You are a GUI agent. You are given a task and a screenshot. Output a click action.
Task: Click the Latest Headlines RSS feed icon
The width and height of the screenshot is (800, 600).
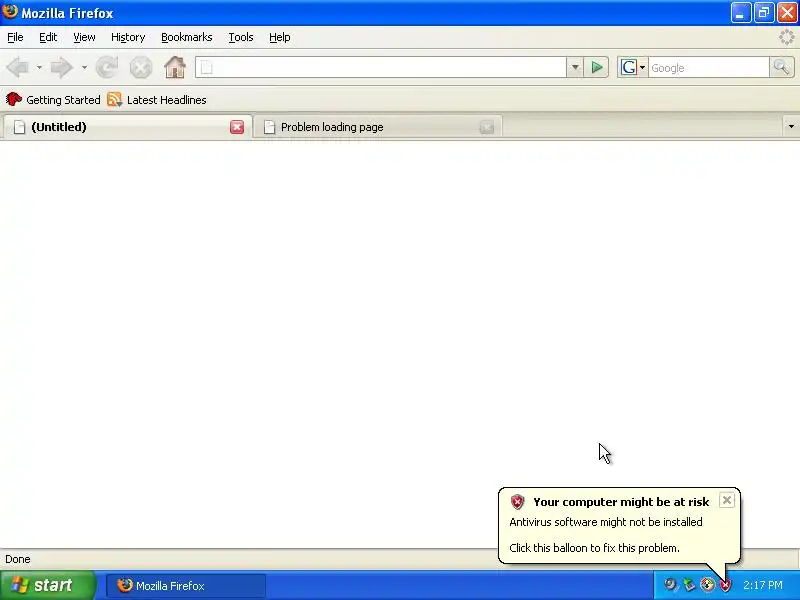point(115,99)
